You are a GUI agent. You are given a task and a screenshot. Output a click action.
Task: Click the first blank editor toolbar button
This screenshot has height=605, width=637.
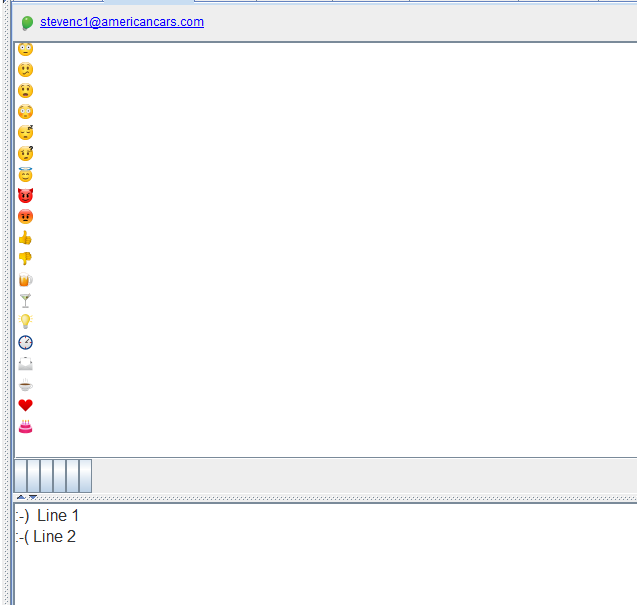[x=21, y=476]
